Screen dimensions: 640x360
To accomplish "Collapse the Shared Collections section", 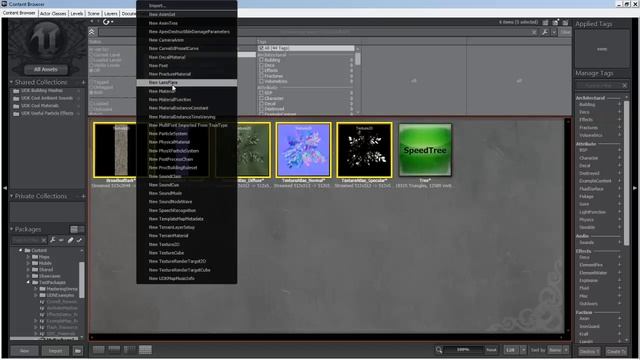I will (x=11, y=82).
